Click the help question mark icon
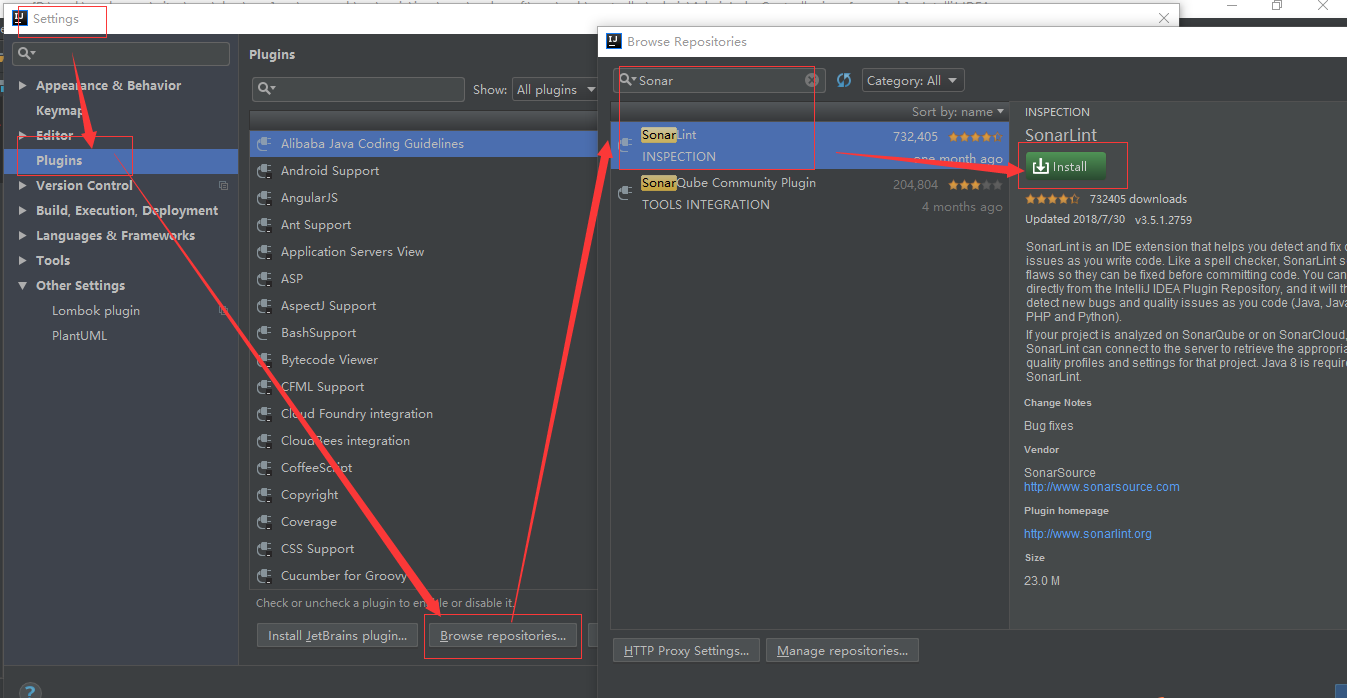 point(30,691)
